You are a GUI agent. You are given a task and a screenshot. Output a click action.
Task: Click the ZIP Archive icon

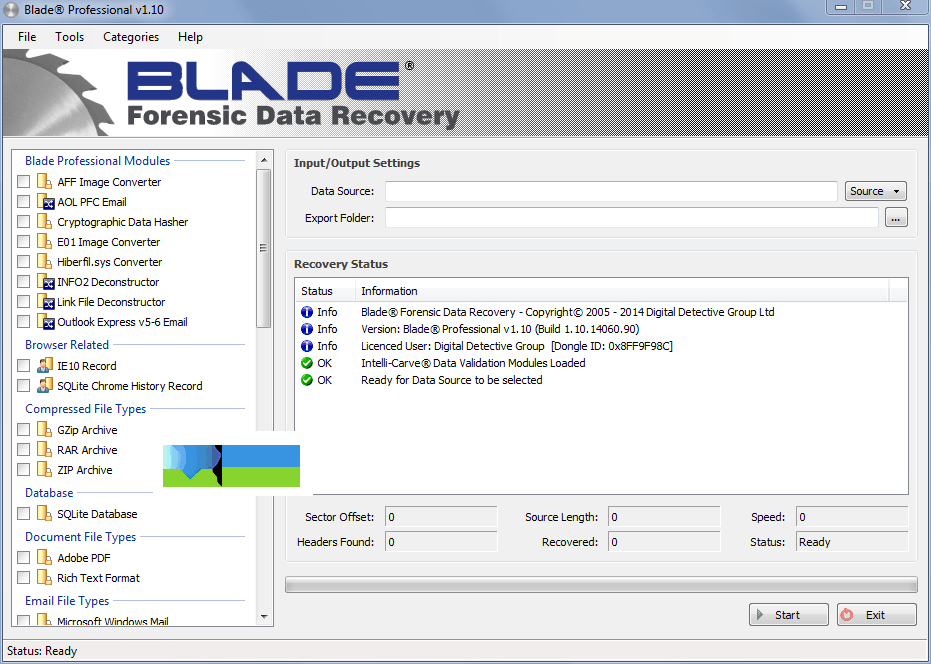(x=45, y=469)
